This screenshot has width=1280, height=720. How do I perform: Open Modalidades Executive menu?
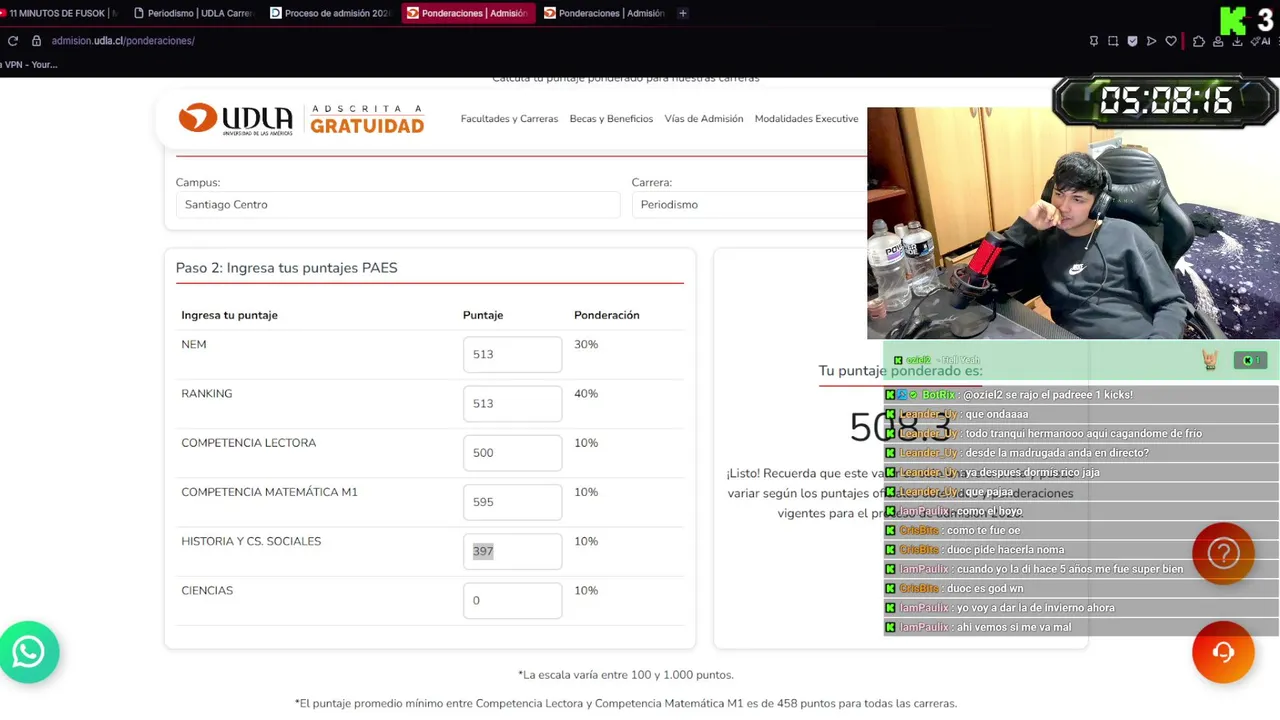806,119
